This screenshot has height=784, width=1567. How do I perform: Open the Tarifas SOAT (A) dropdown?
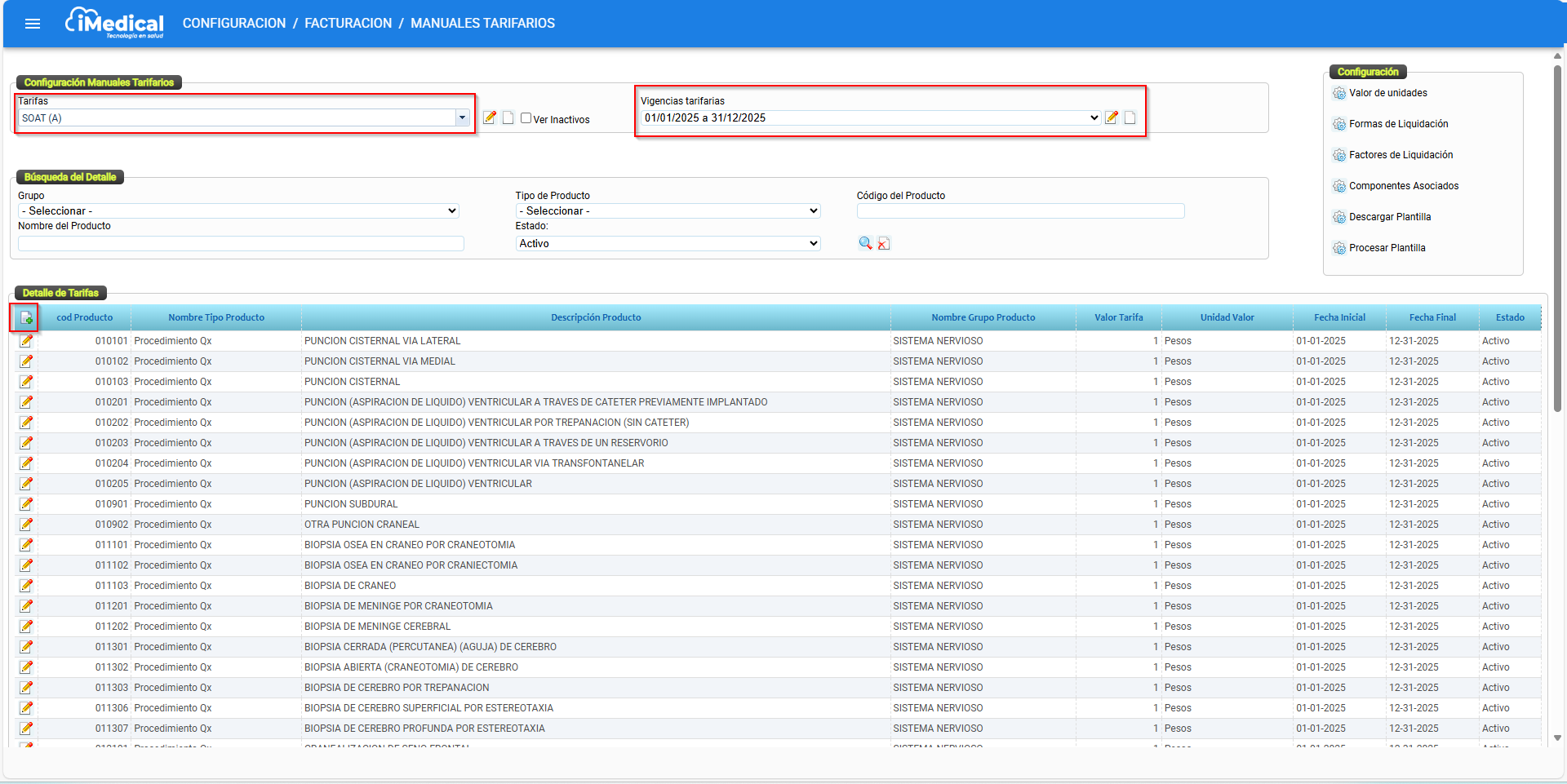point(462,118)
